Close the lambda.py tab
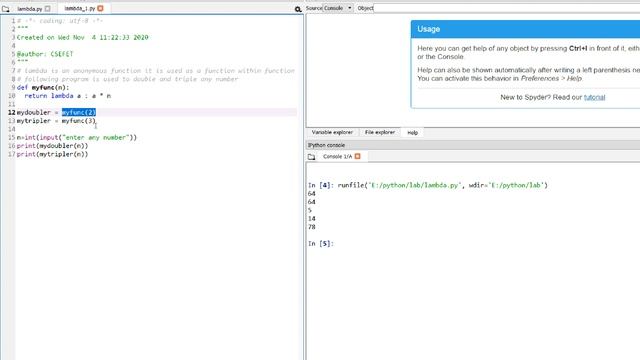 pos(48,8)
